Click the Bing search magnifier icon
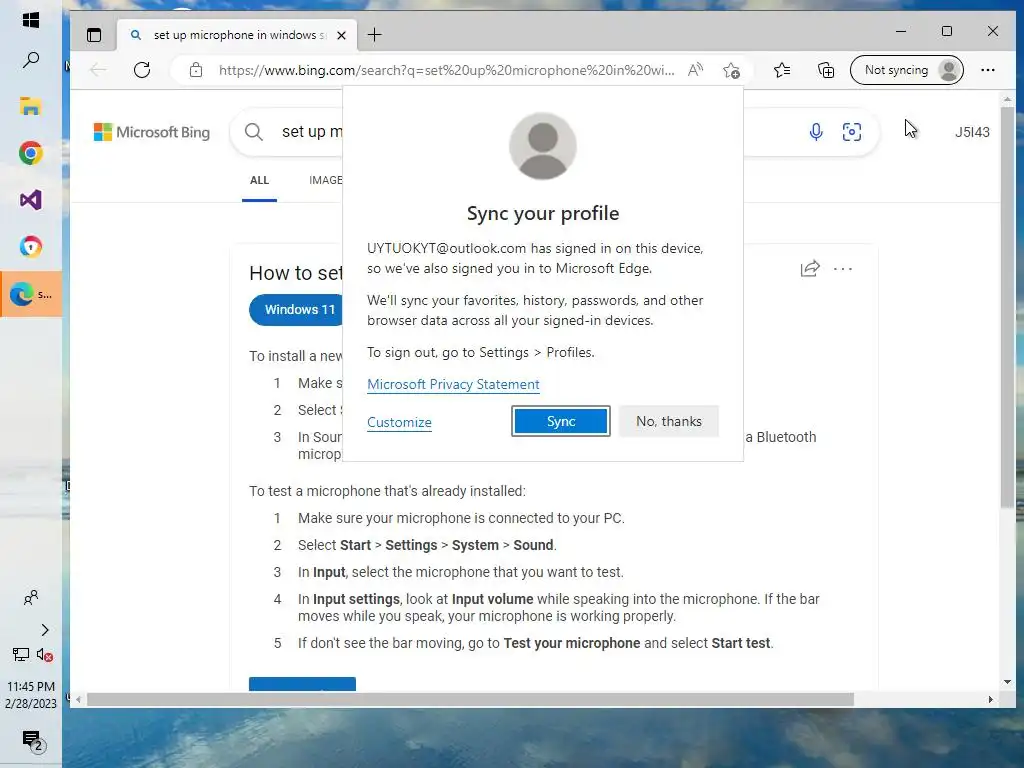This screenshot has width=1024, height=768. [x=254, y=132]
